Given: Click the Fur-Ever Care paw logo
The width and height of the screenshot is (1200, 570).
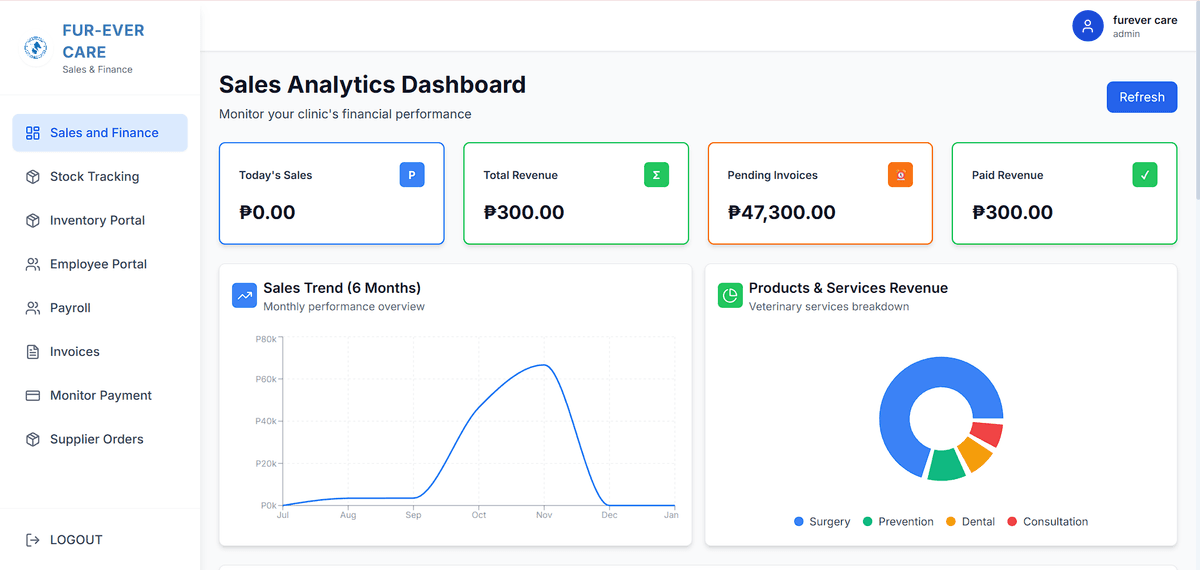Looking at the screenshot, I should (x=35, y=47).
